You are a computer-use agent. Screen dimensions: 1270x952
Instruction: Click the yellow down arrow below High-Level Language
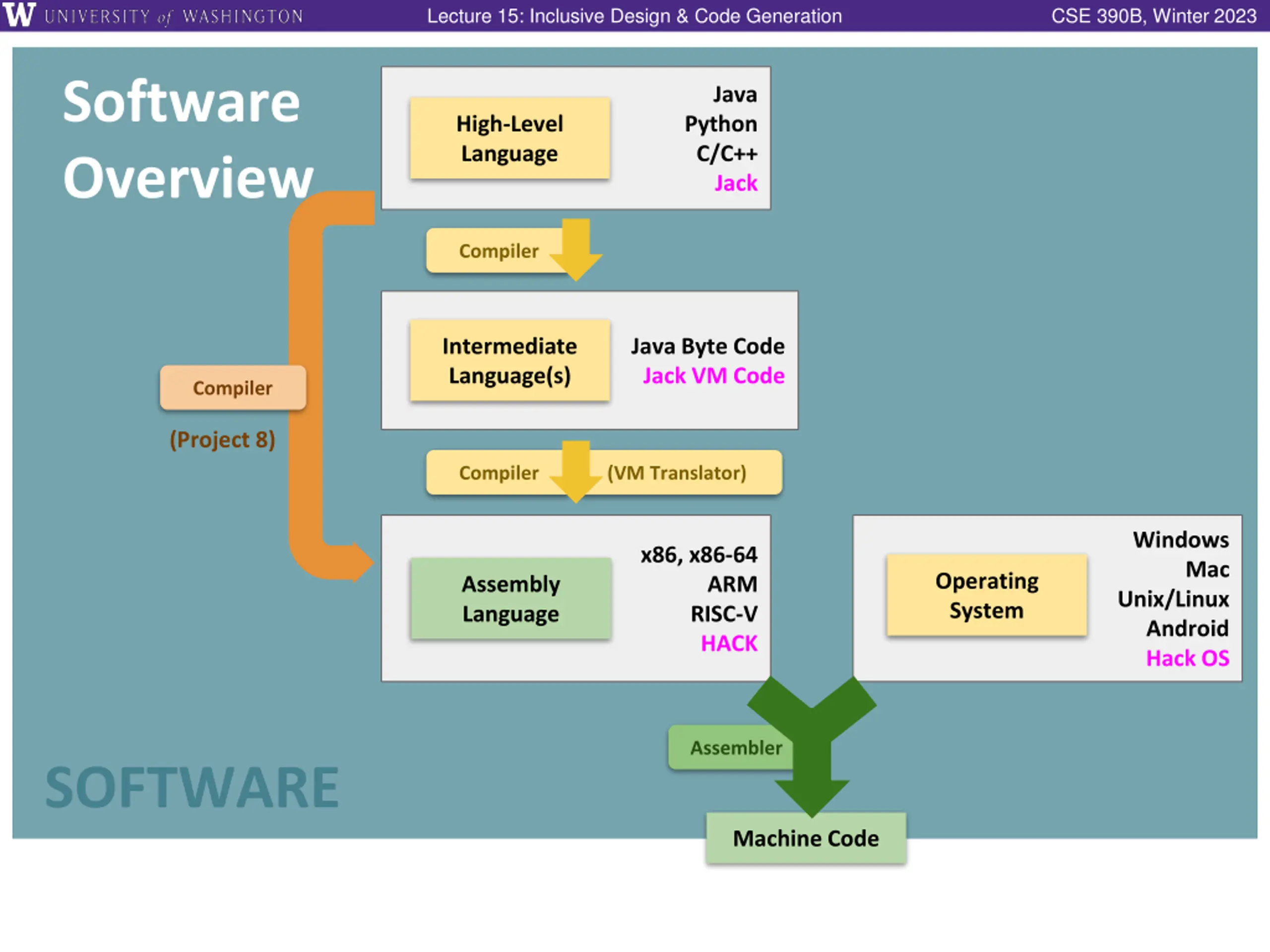click(x=576, y=249)
